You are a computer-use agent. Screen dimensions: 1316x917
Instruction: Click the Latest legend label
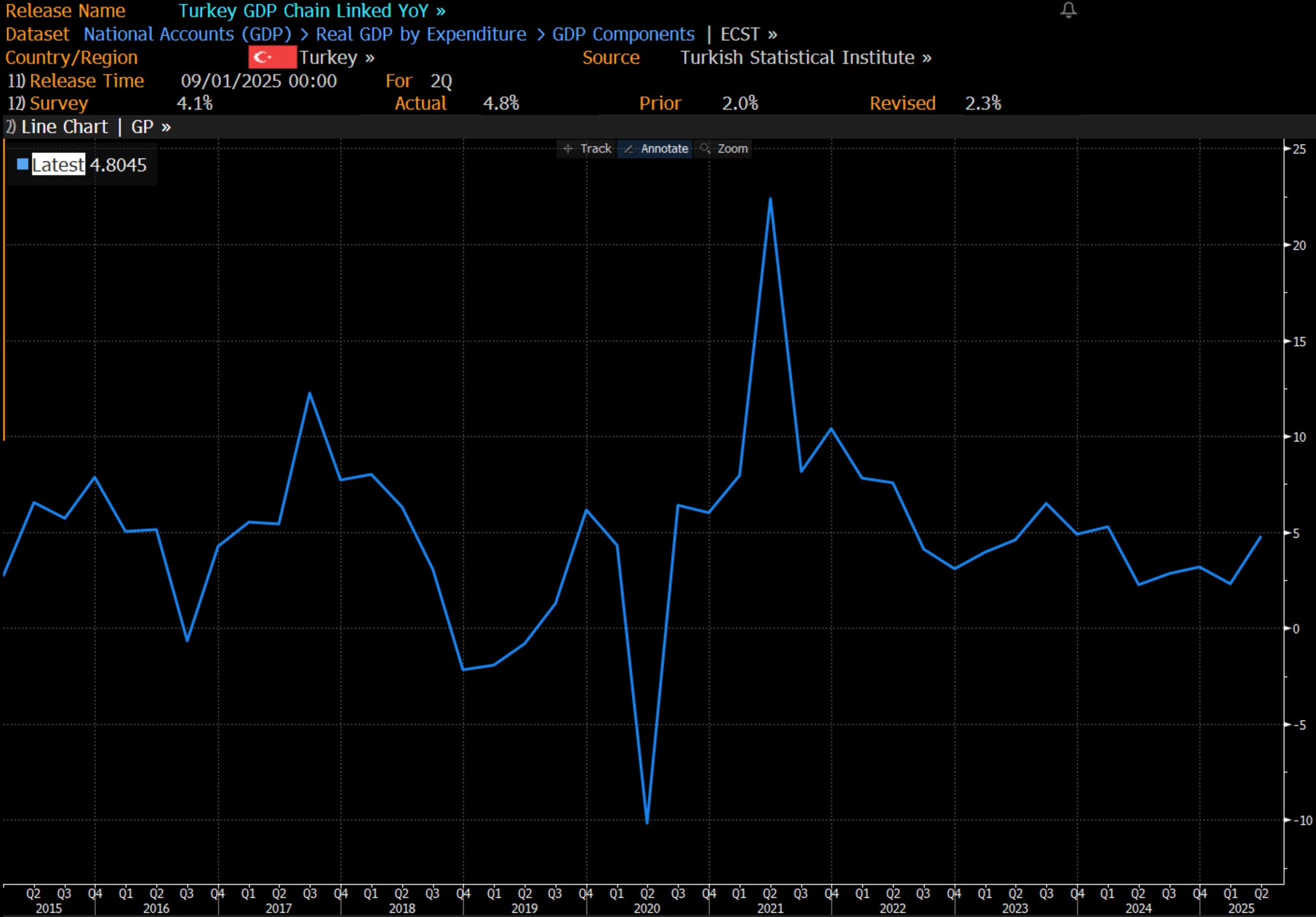pyautogui.click(x=58, y=165)
